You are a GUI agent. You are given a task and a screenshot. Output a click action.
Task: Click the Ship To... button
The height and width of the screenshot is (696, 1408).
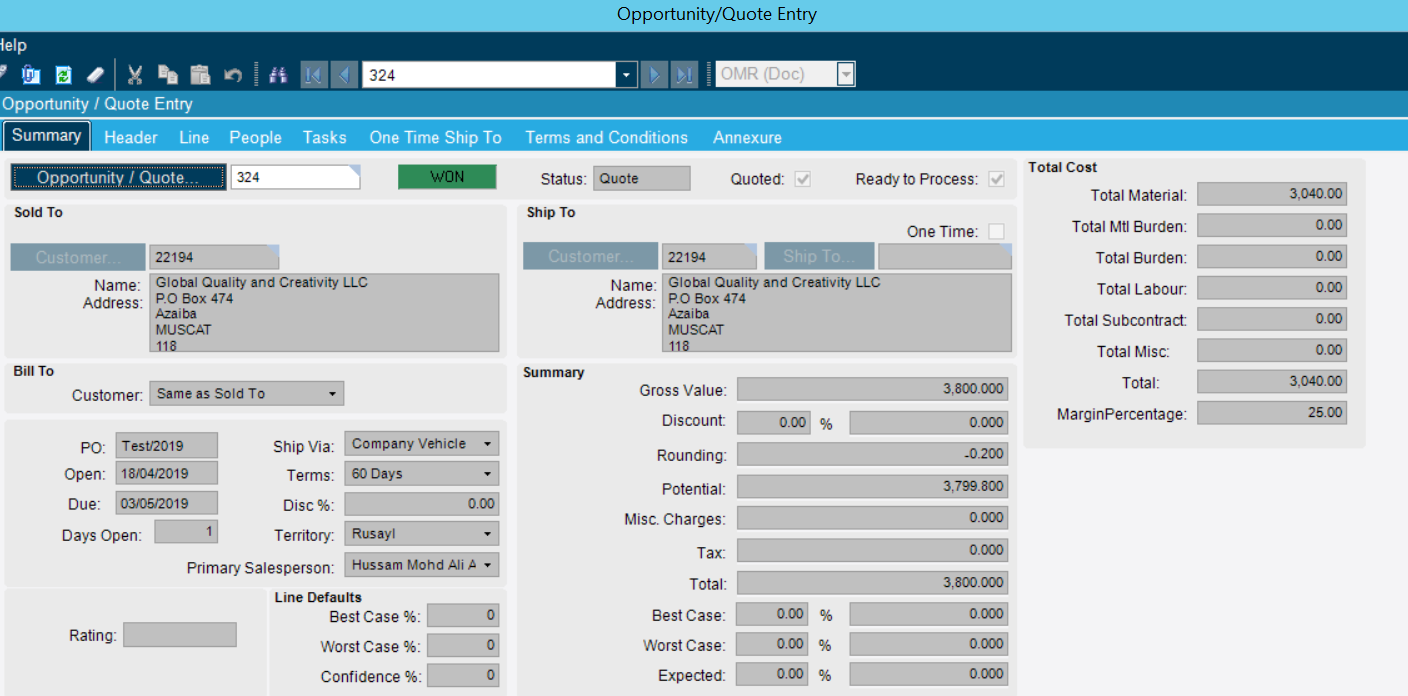pyautogui.click(x=818, y=257)
